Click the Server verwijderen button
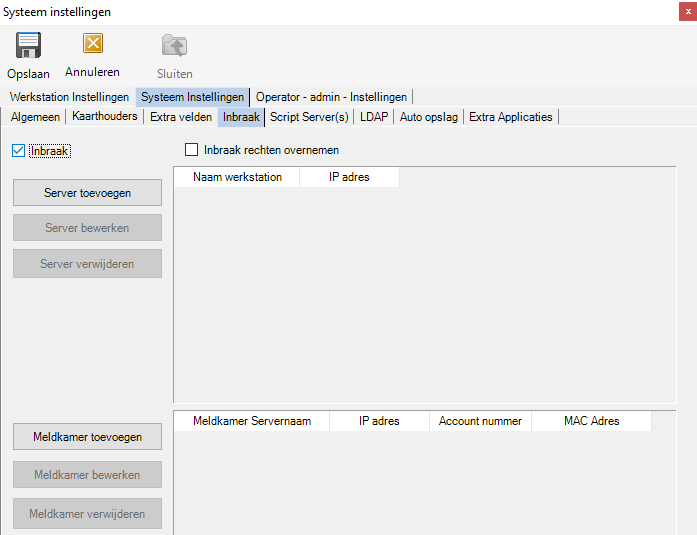This screenshot has height=535, width=697. [x=88, y=264]
